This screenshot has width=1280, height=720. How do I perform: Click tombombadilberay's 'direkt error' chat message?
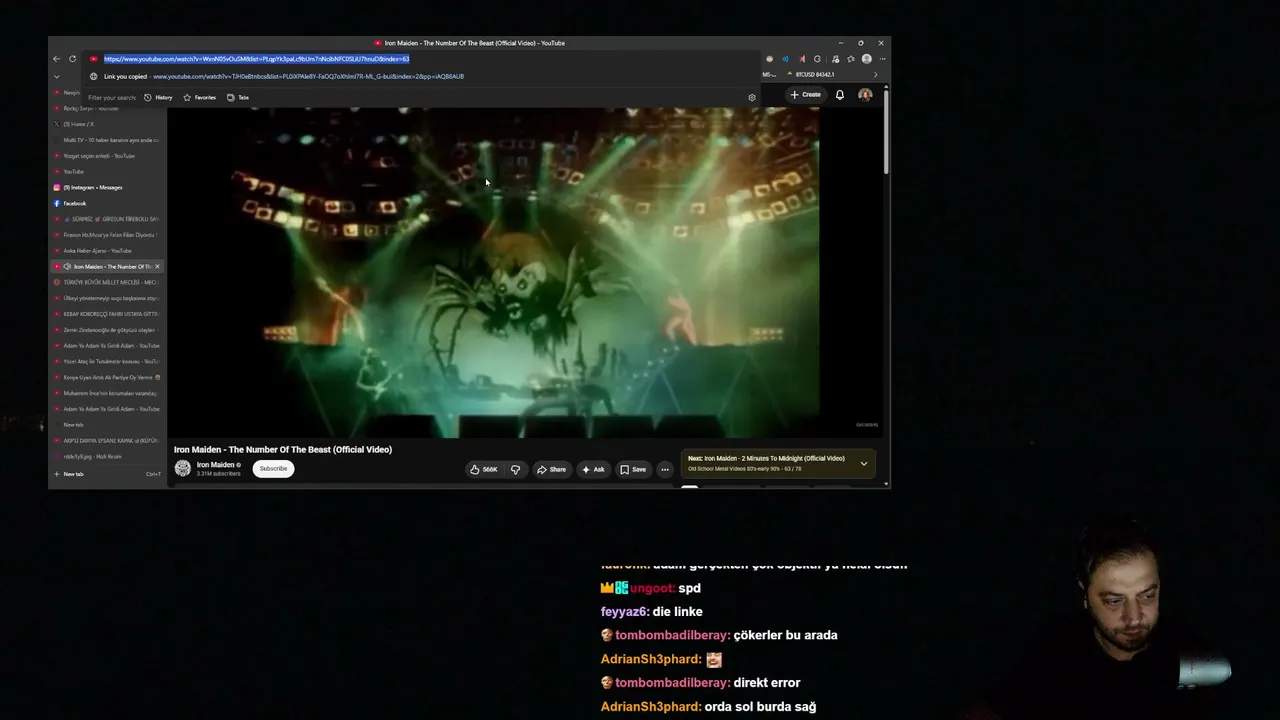[x=767, y=683]
